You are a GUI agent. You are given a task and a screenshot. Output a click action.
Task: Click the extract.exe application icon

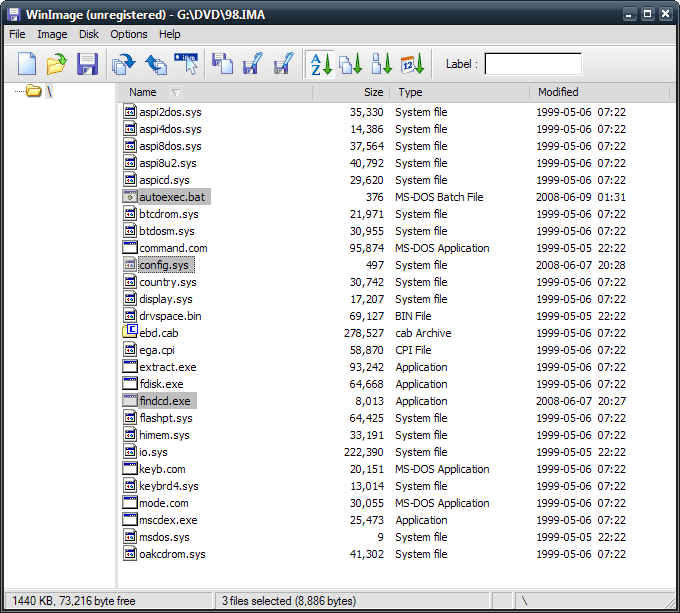130,366
